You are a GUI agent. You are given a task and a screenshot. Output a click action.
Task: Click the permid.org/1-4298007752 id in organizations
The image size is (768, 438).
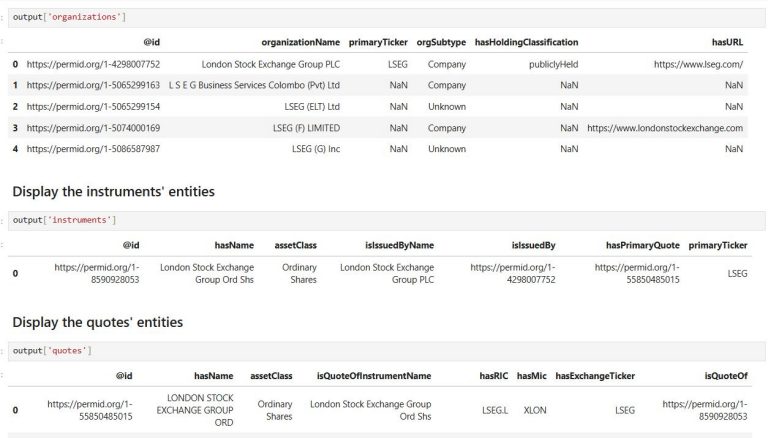(93, 64)
